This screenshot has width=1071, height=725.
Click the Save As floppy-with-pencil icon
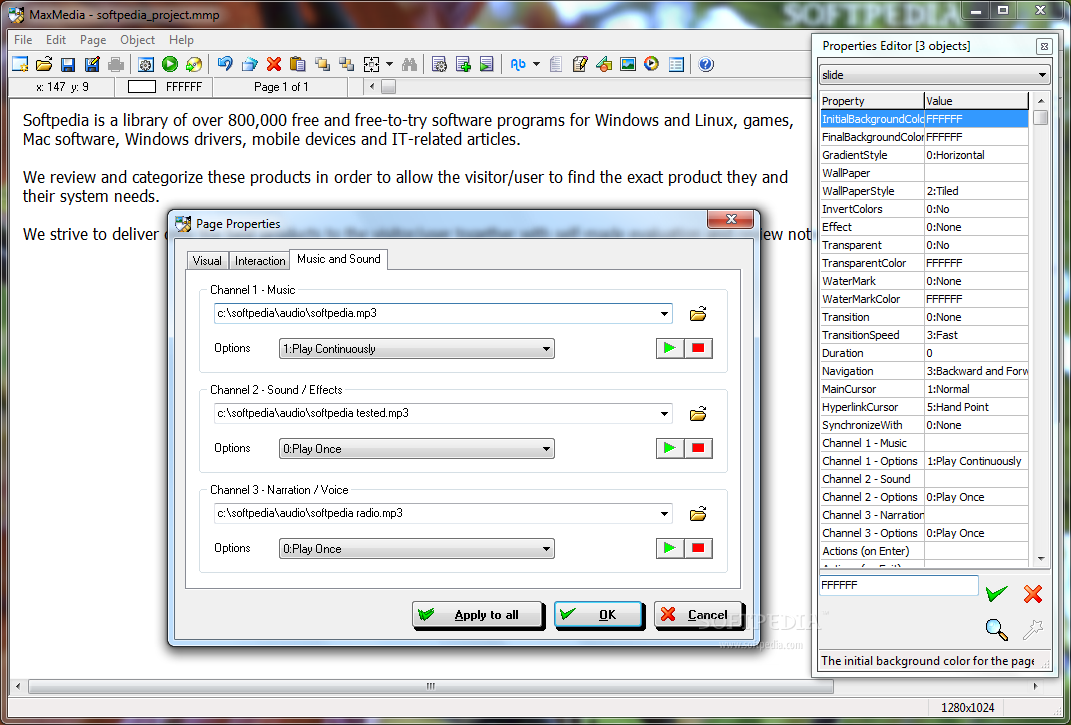[x=92, y=64]
